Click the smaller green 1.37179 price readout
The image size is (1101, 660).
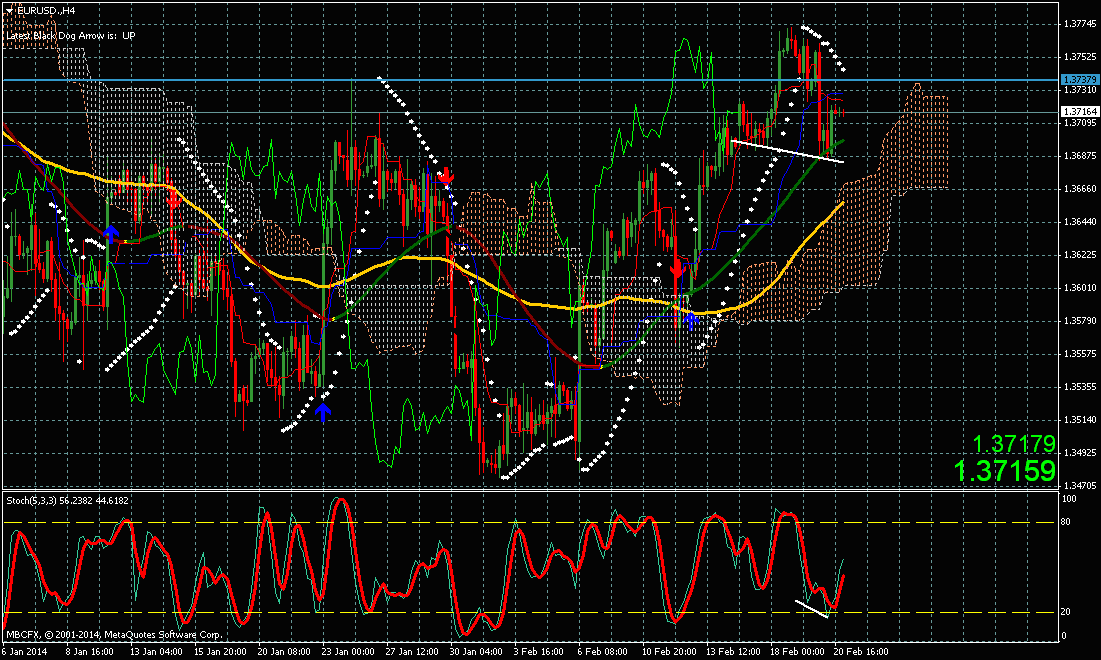click(x=1014, y=444)
